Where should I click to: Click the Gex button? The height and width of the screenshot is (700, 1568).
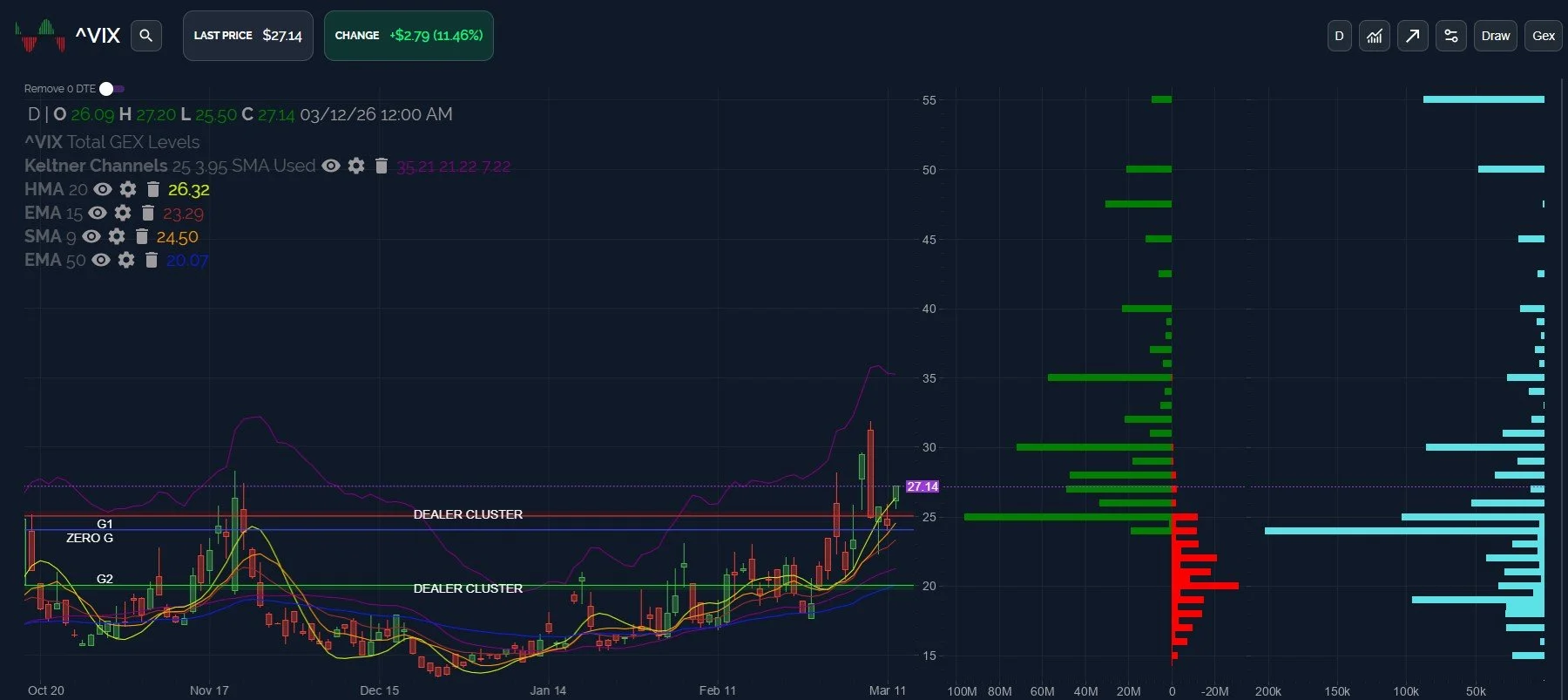point(1544,36)
